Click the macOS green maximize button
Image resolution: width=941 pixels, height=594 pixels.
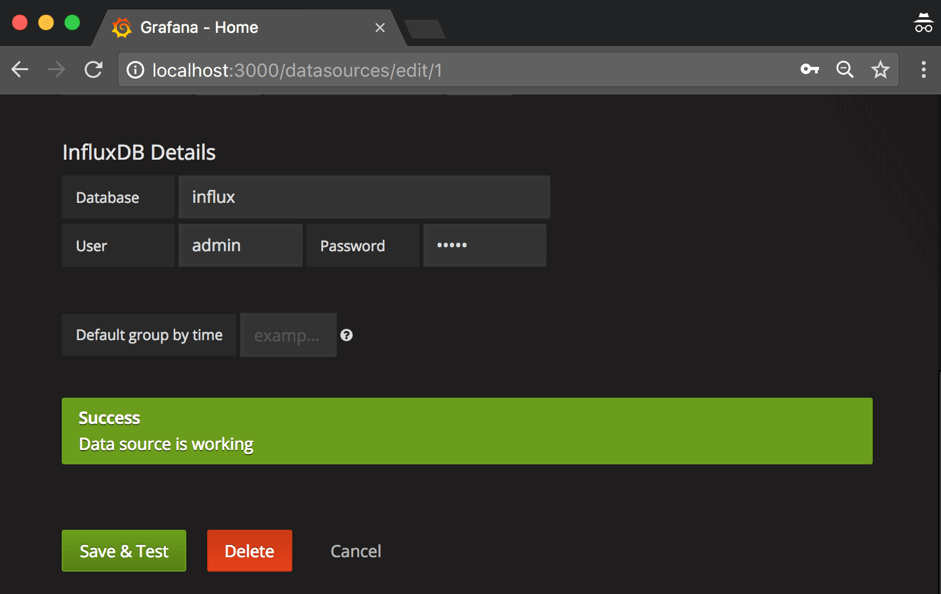(x=72, y=23)
